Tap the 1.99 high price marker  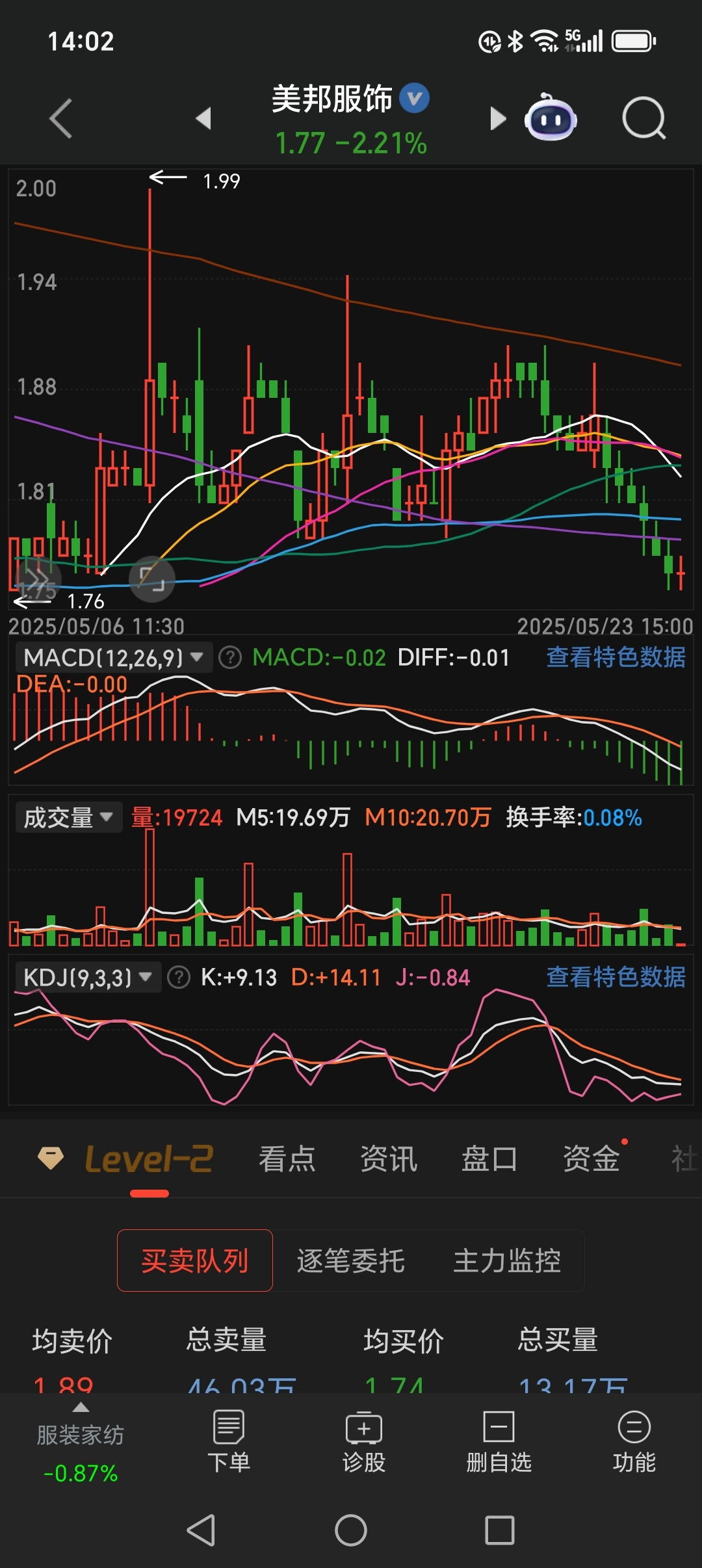click(222, 181)
